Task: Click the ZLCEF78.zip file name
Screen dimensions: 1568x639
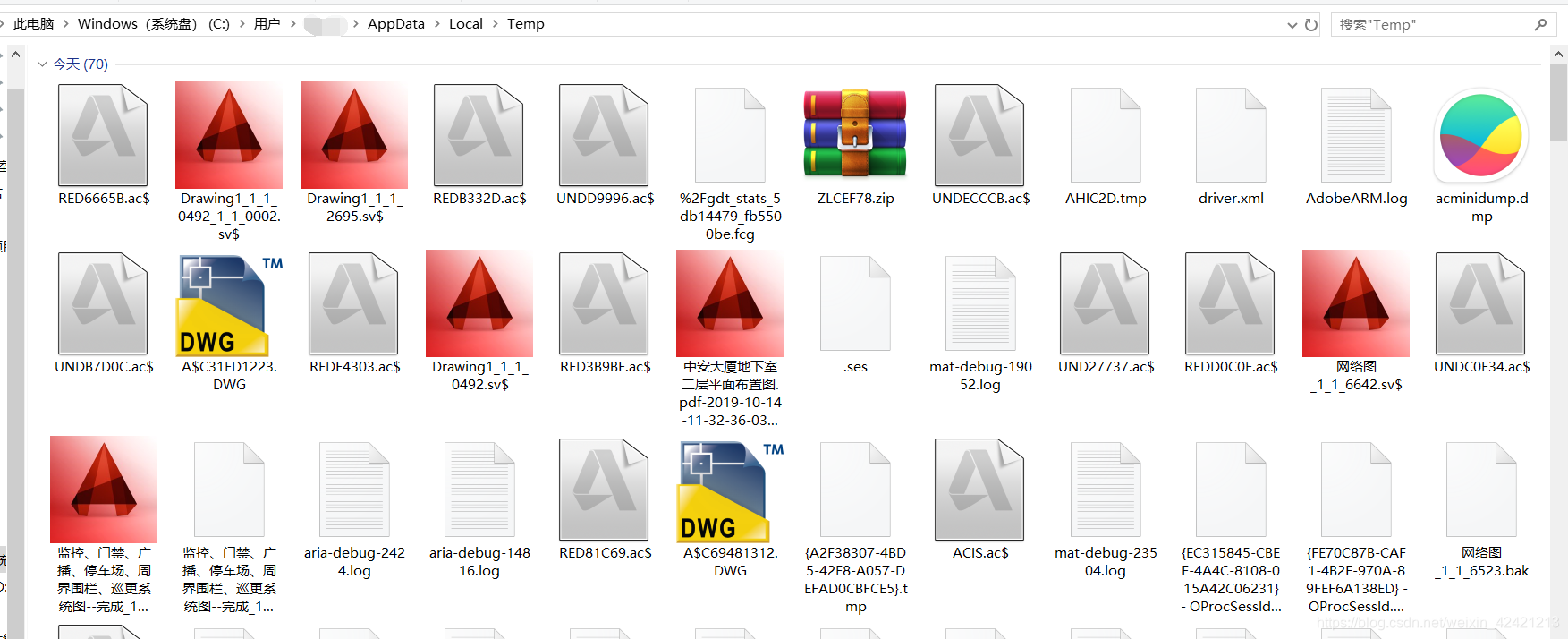Action: click(x=855, y=199)
